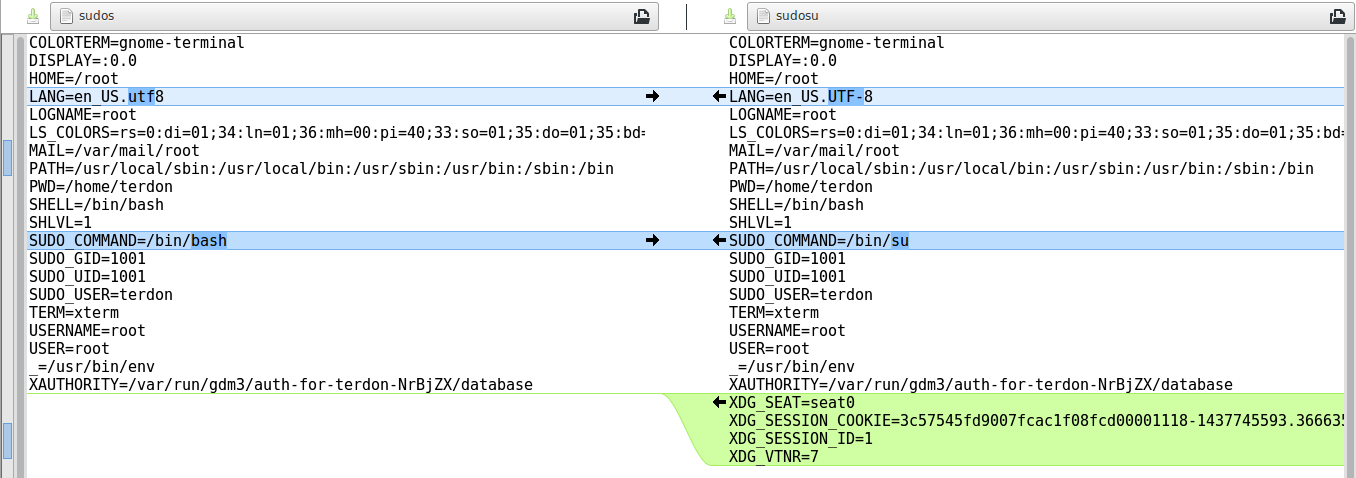Click LOGNAME=root line in left pane

(83, 115)
